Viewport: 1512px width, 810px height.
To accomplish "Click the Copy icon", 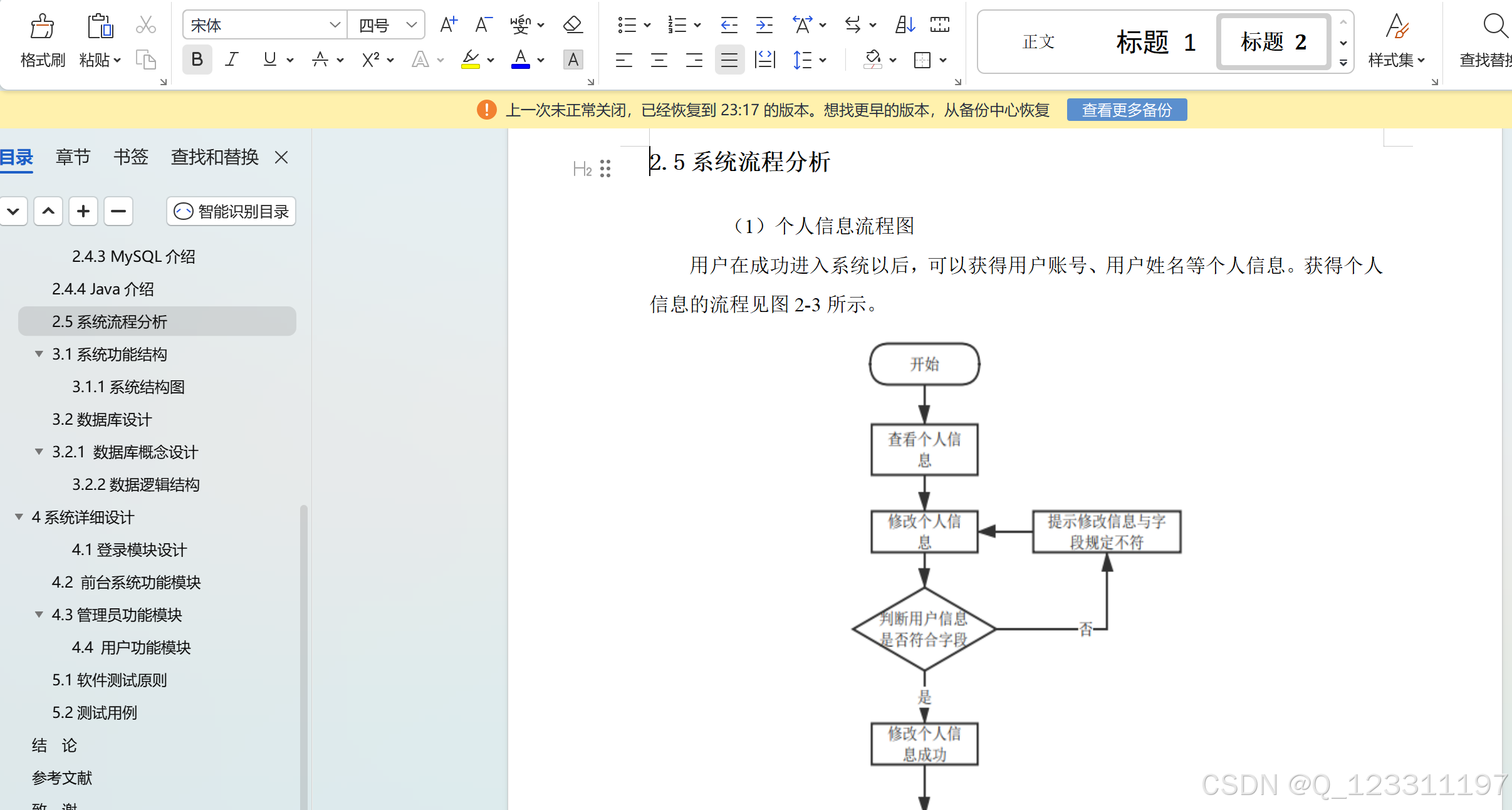I will click(x=145, y=60).
